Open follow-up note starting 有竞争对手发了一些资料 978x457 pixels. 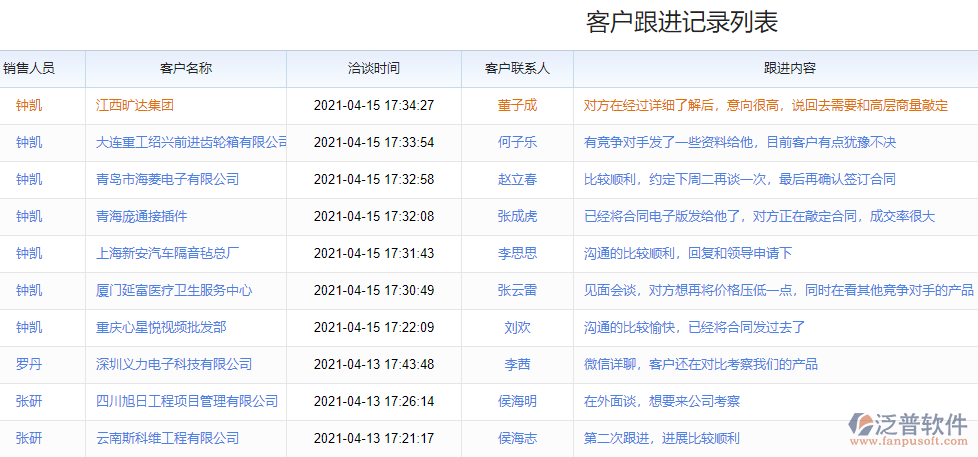pos(740,142)
